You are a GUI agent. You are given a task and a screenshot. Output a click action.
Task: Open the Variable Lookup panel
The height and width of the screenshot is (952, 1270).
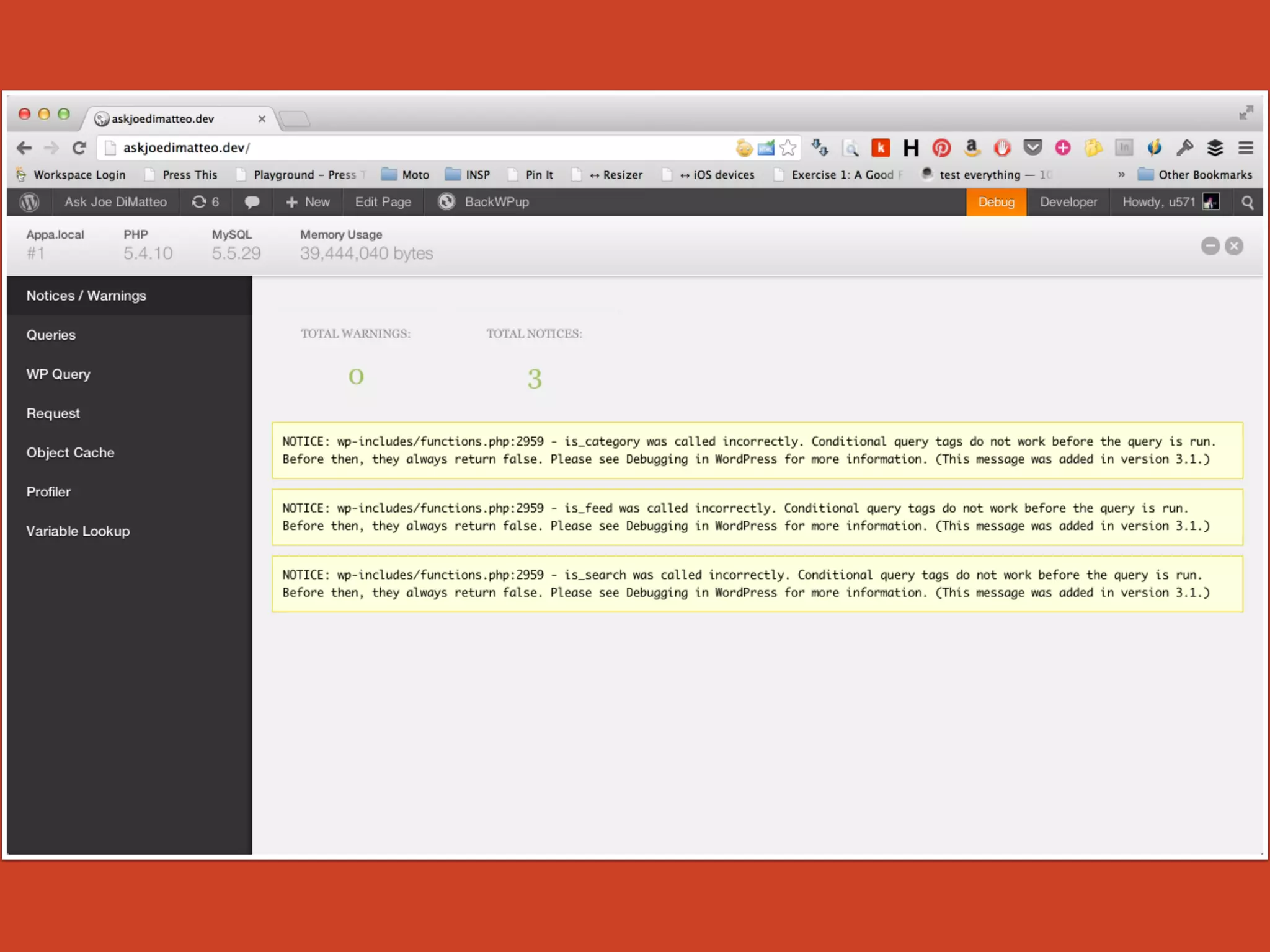point(78,531)
